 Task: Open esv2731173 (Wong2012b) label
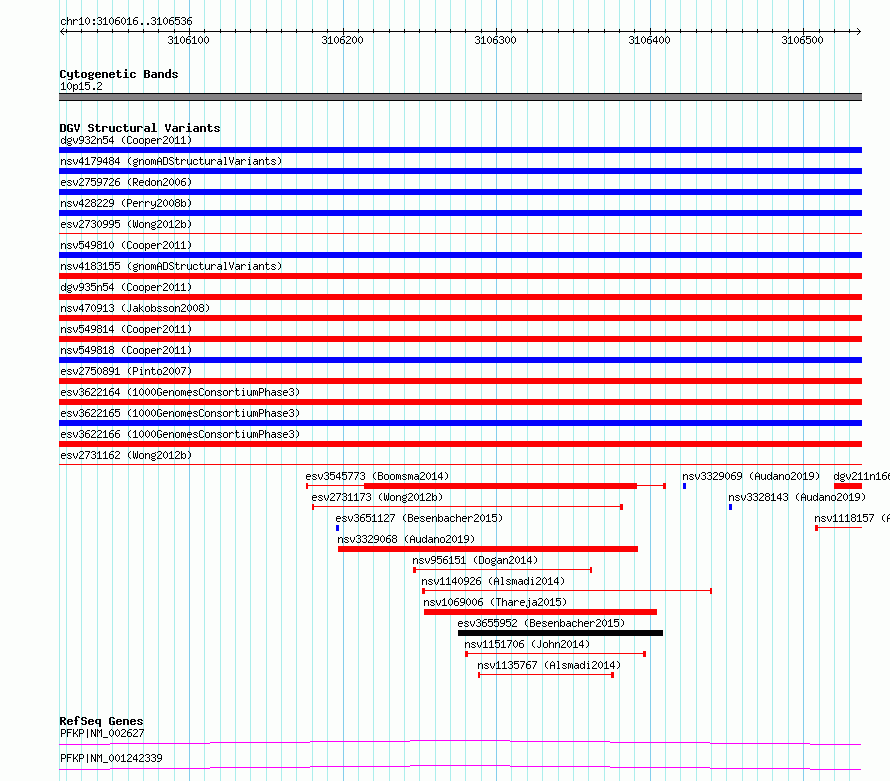coord(377,497)
